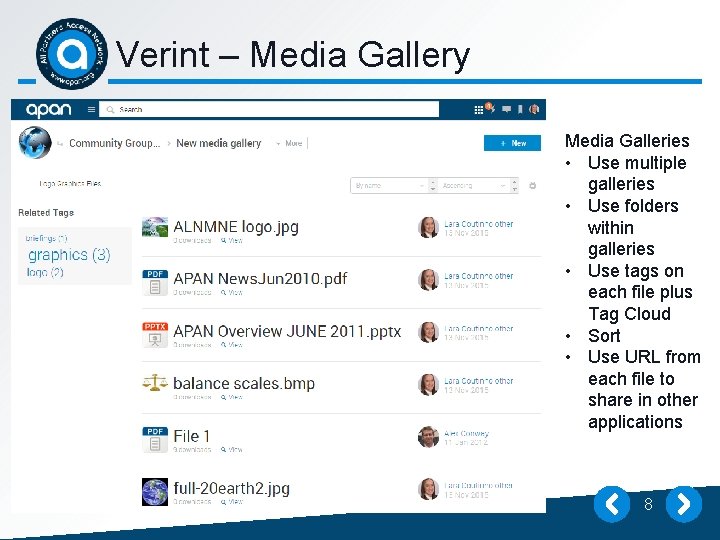Click author avatar on ALNMNE logo.jpg row
This screenshot has width=720, height=540.
(428, 227)
